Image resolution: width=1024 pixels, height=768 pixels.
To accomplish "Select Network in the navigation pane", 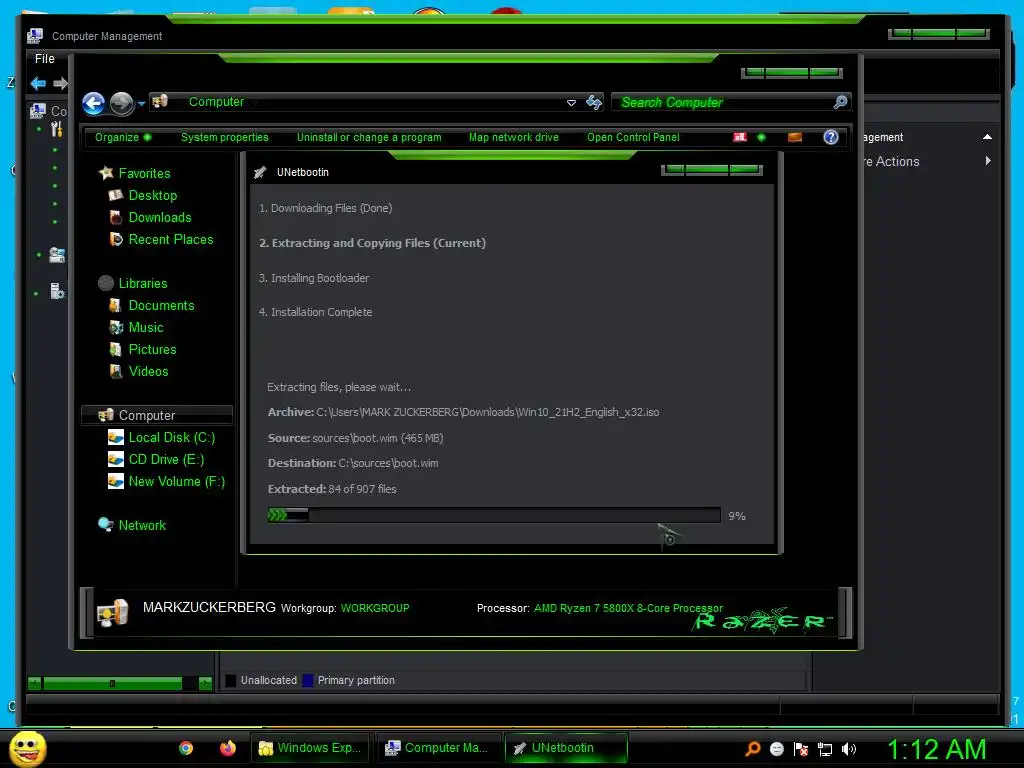I will (x=142, y=525).
